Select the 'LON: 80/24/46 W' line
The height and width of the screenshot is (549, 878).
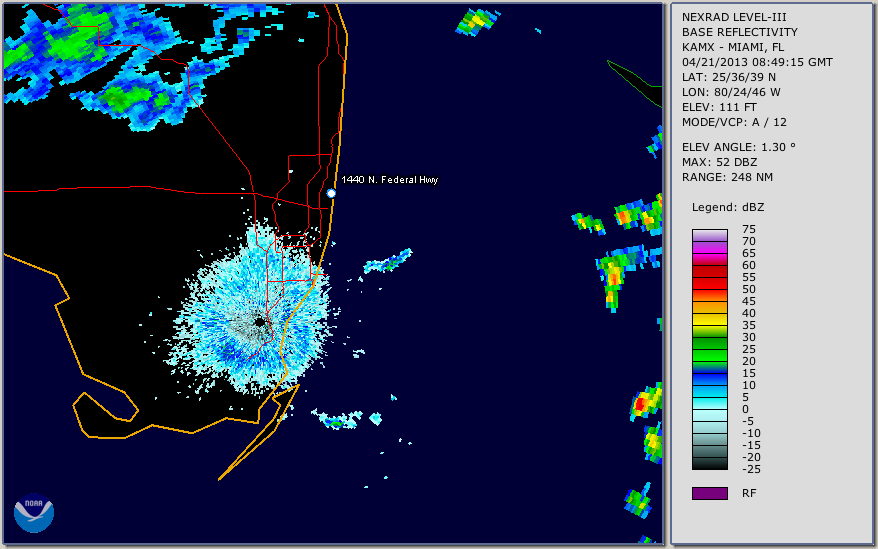(731, 92)
